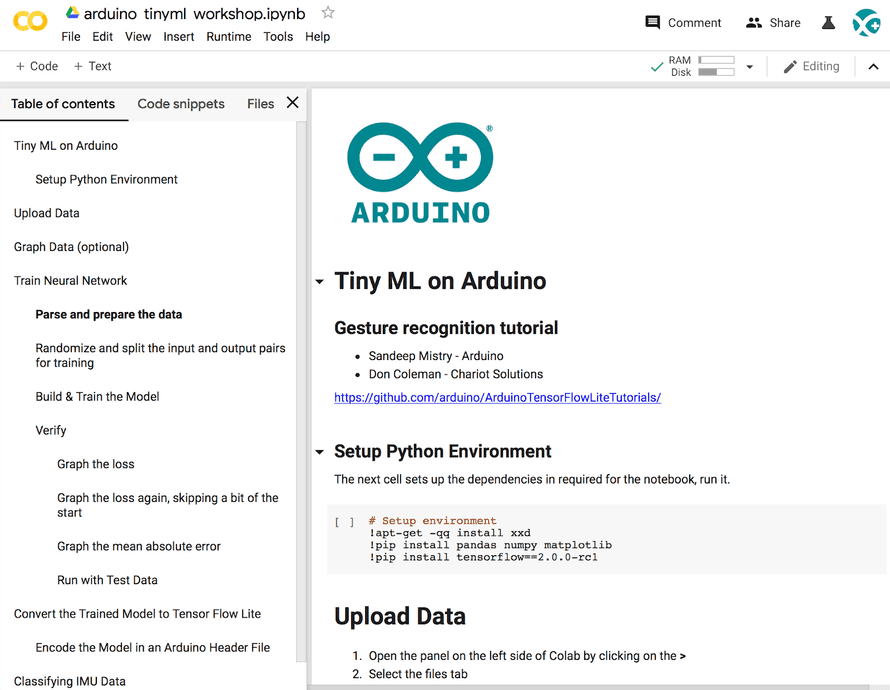Collapse the header with the chevron icon
The image size is (890, 690).
pyautogui.click(x=873, y=66)
